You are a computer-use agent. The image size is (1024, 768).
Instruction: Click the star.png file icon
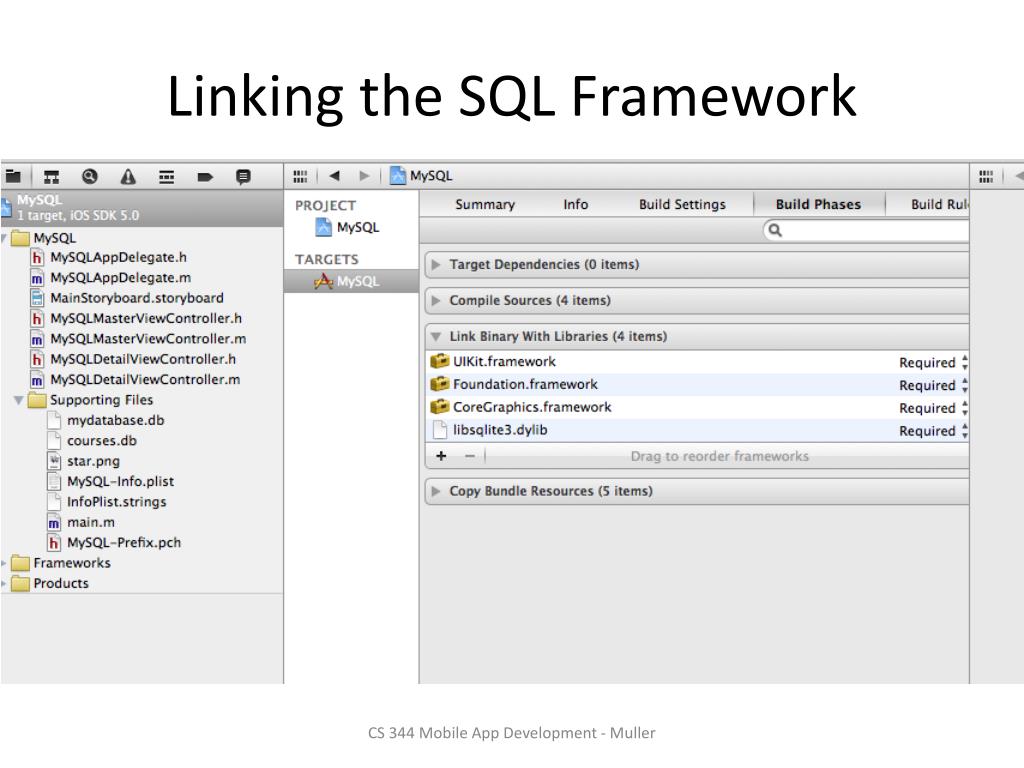tap(54, 461)
